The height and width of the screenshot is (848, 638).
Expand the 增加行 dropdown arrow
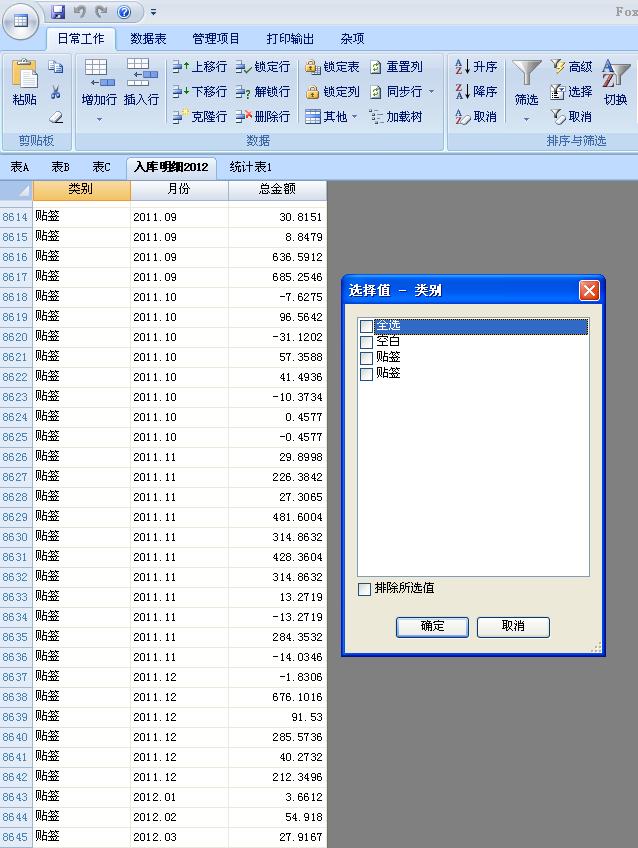tap(99, 119)
